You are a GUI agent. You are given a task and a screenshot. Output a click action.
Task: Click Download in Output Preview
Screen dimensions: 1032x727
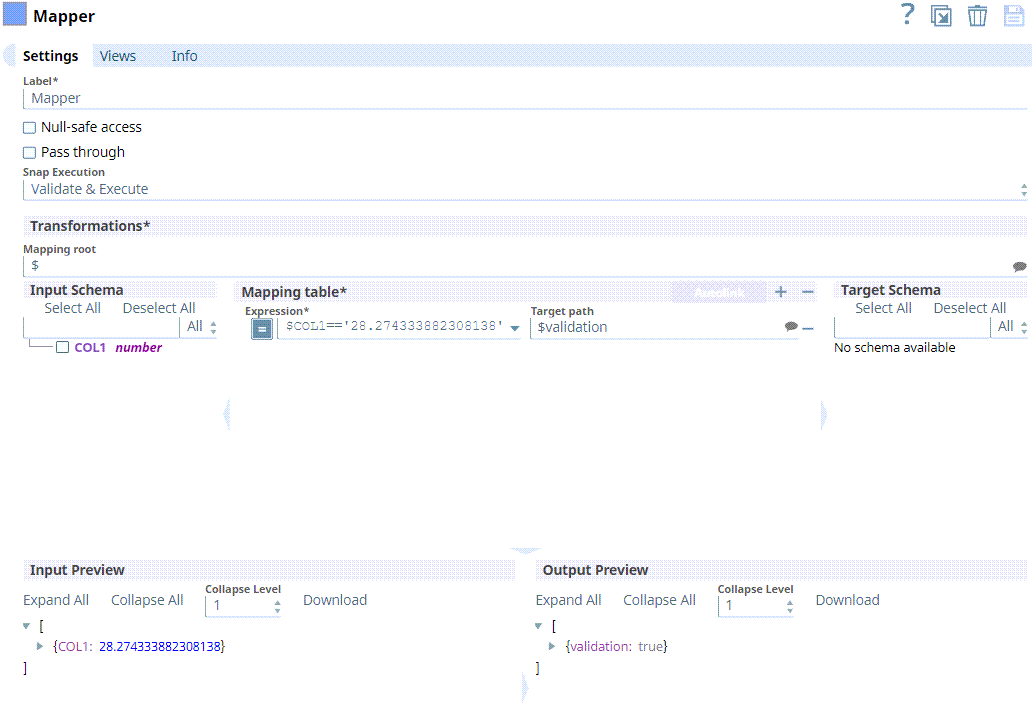847,600
